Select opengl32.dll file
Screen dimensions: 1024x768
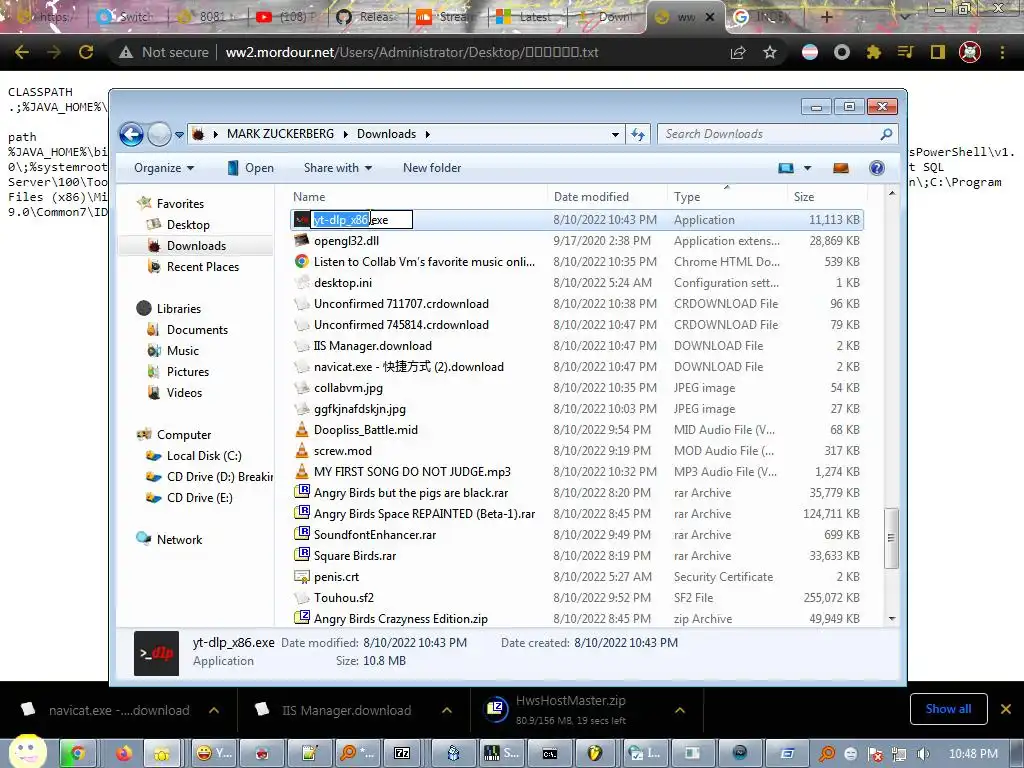coord(346,241)
